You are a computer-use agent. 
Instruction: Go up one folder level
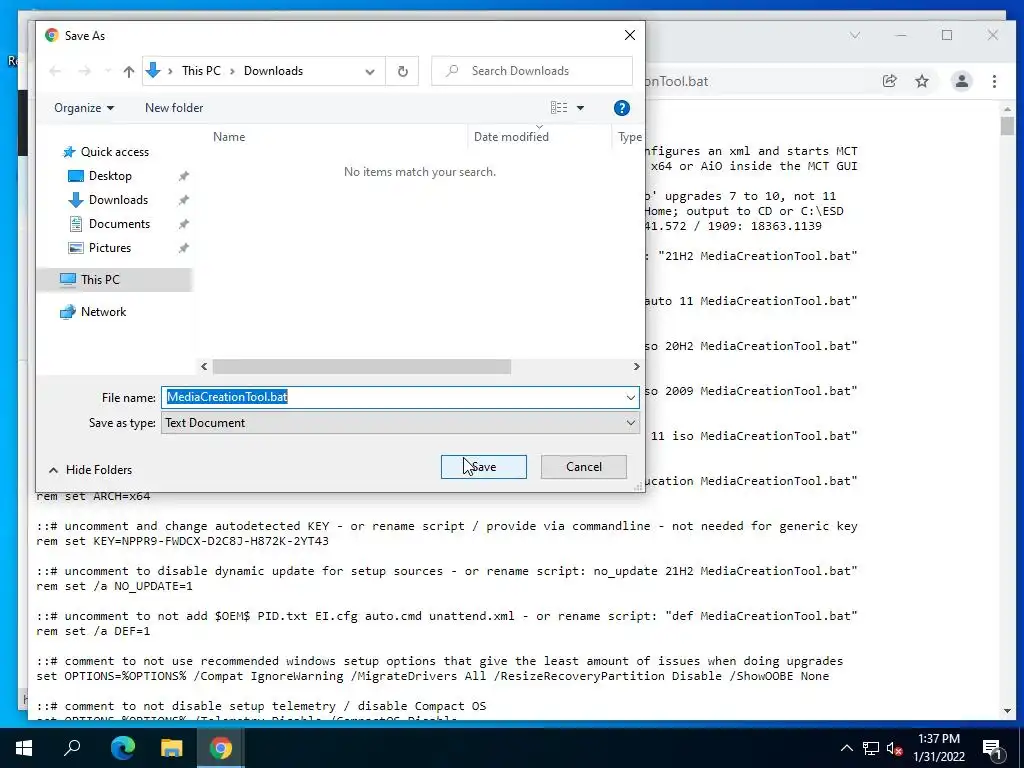[129, 72]
